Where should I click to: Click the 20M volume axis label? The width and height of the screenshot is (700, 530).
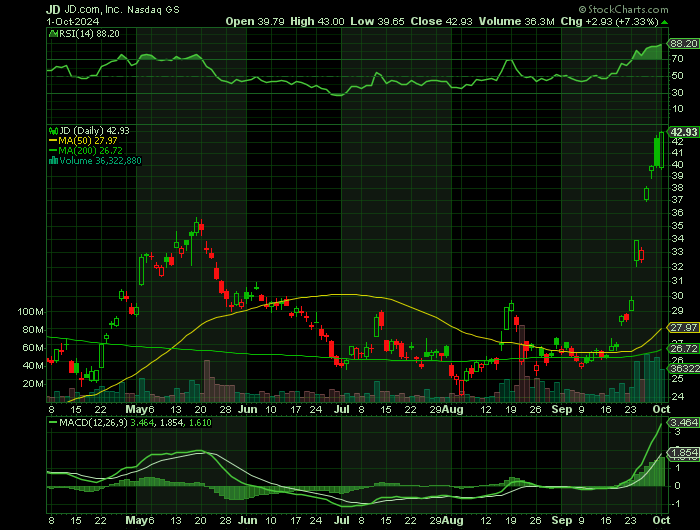point(33,384)
